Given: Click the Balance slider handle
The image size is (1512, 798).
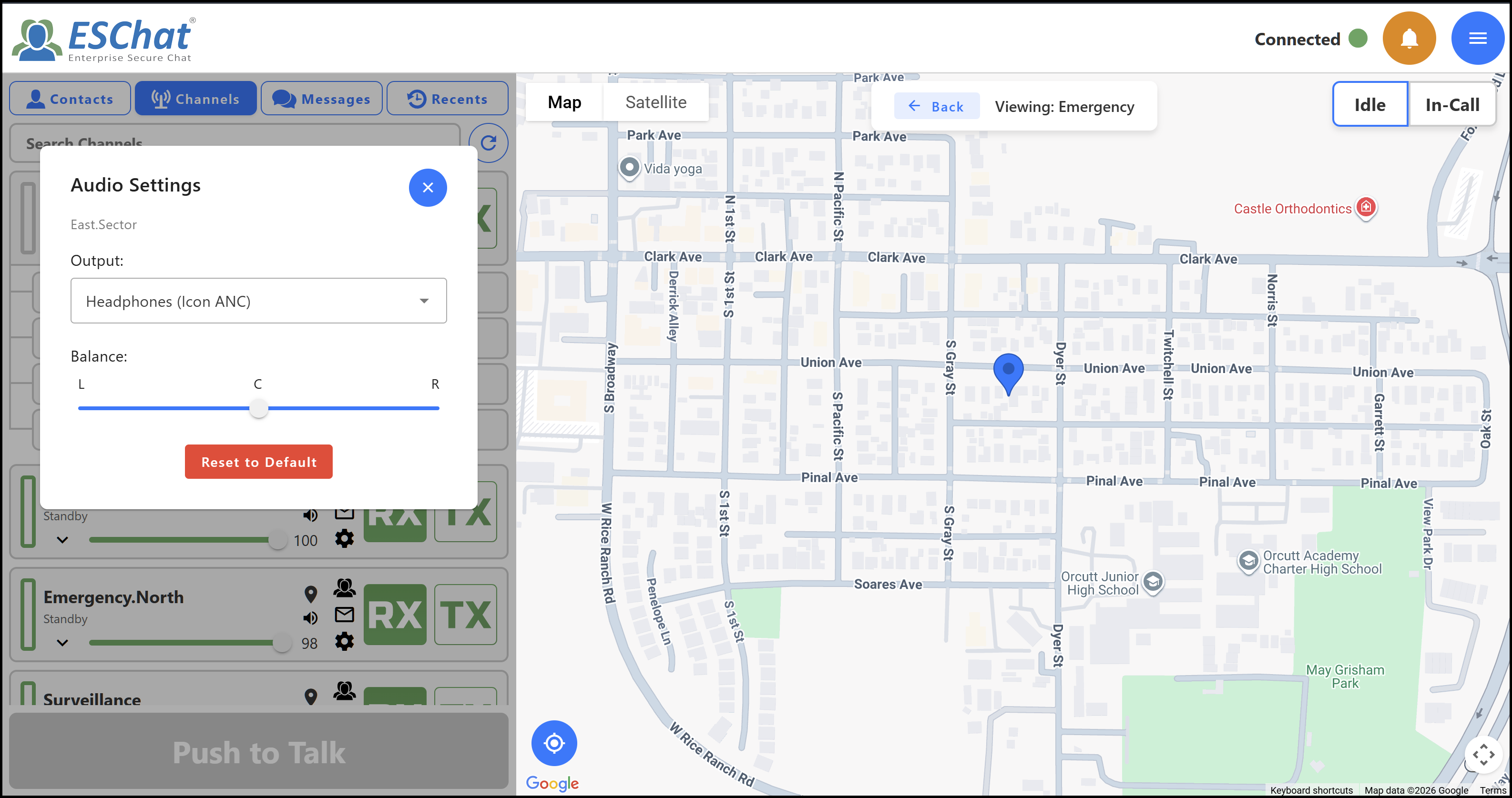Looking at the screenshot, I should (258, 408).
